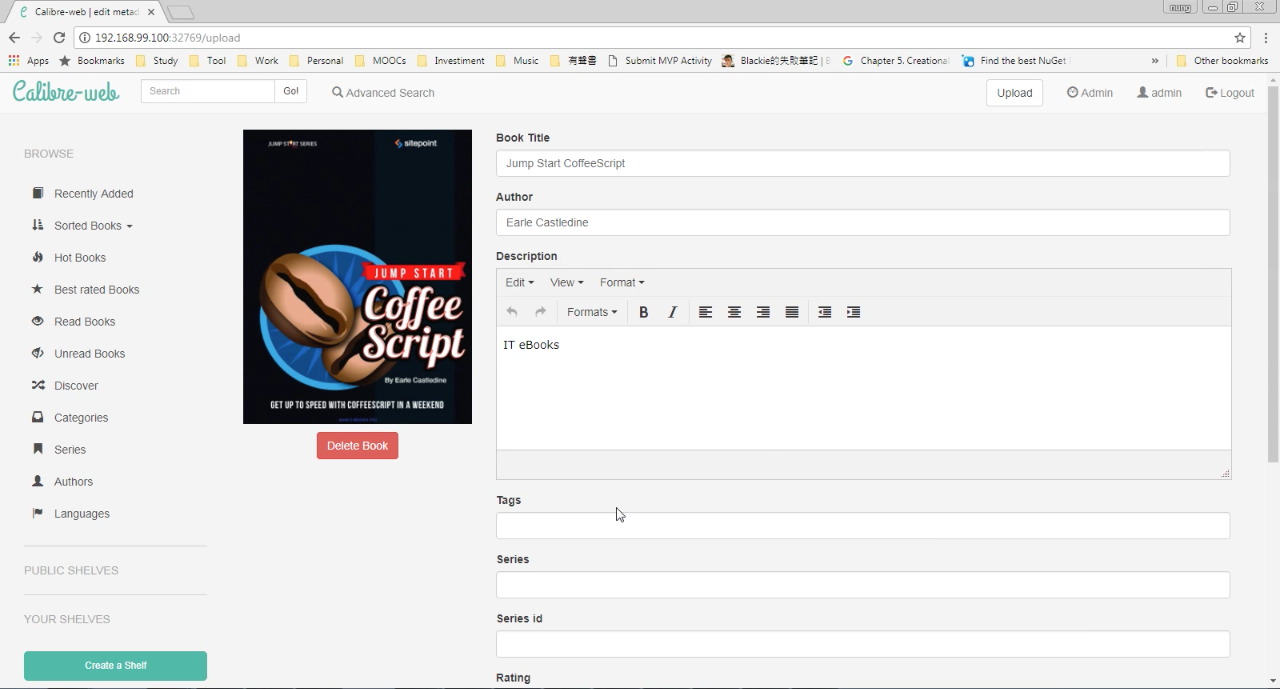Click the Book Title field

[x=863, y=163]
